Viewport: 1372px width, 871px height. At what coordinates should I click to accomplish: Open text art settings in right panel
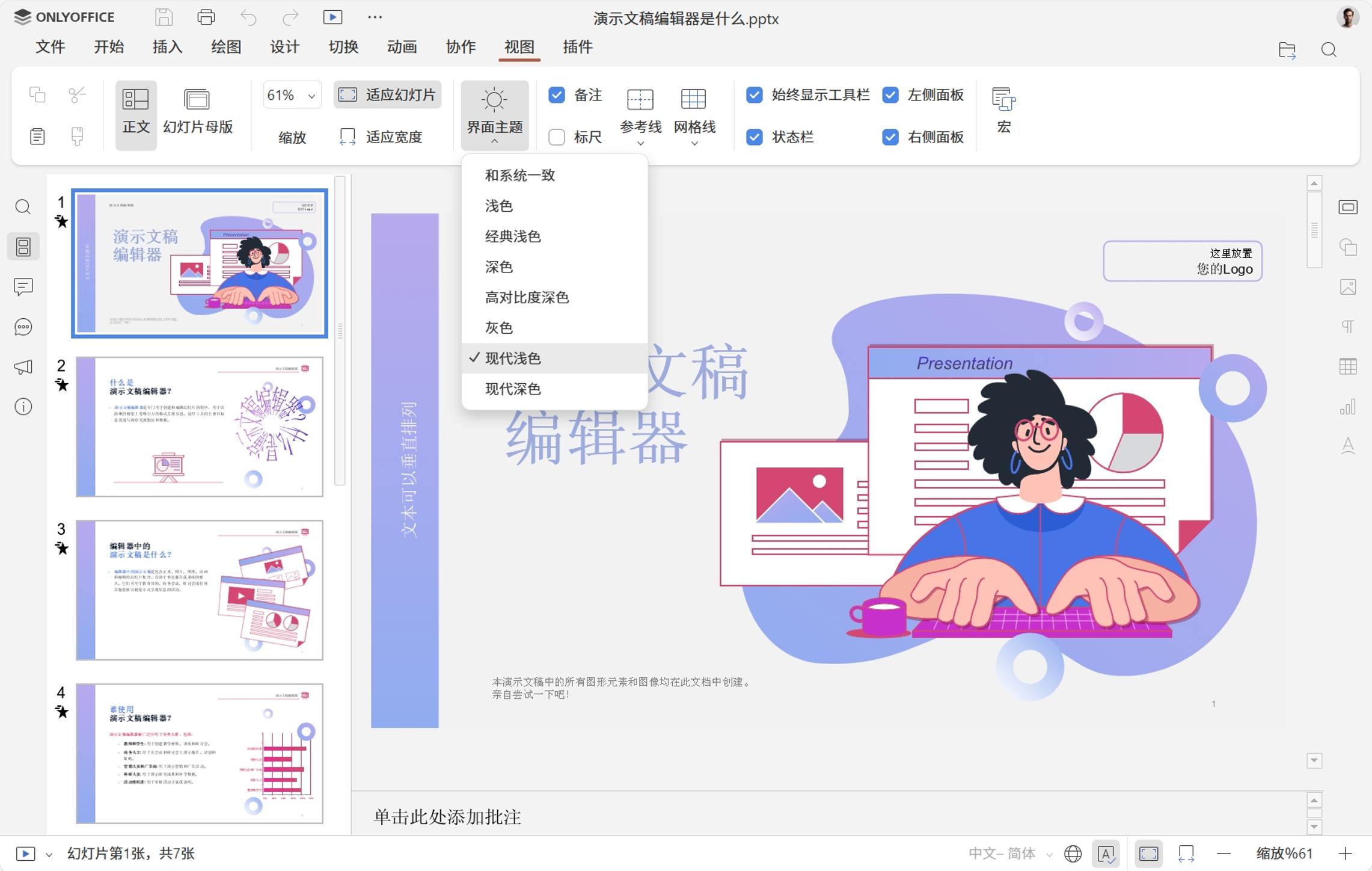click(x=1348, y=446)
